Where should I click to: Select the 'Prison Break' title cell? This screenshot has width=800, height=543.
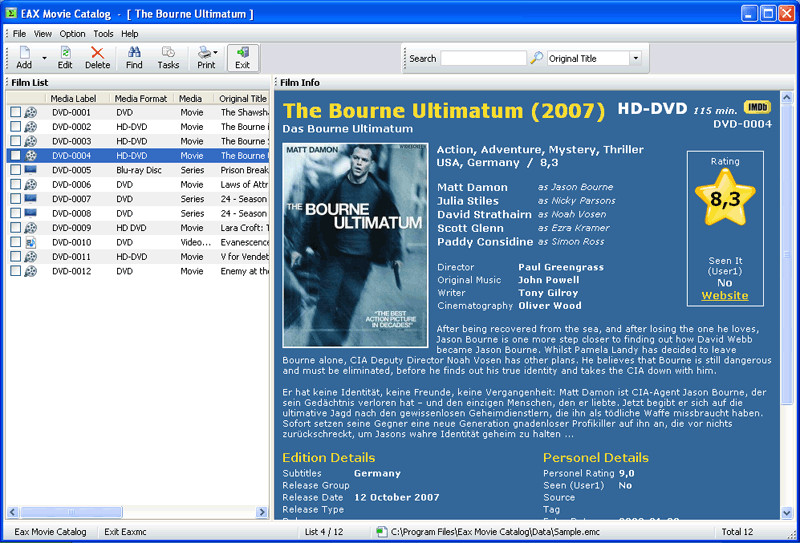(244, 170)
